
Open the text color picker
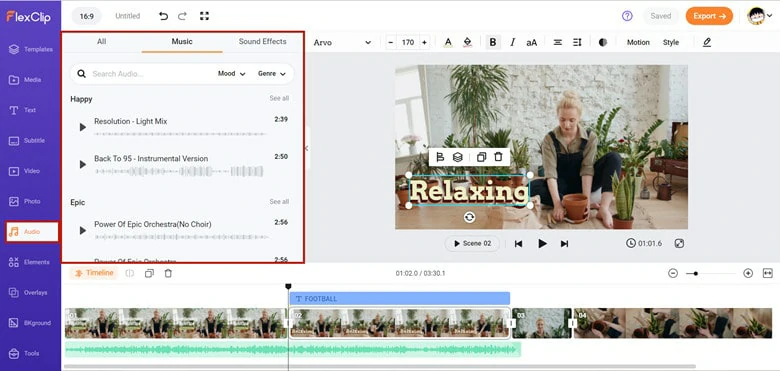(448, 42)
